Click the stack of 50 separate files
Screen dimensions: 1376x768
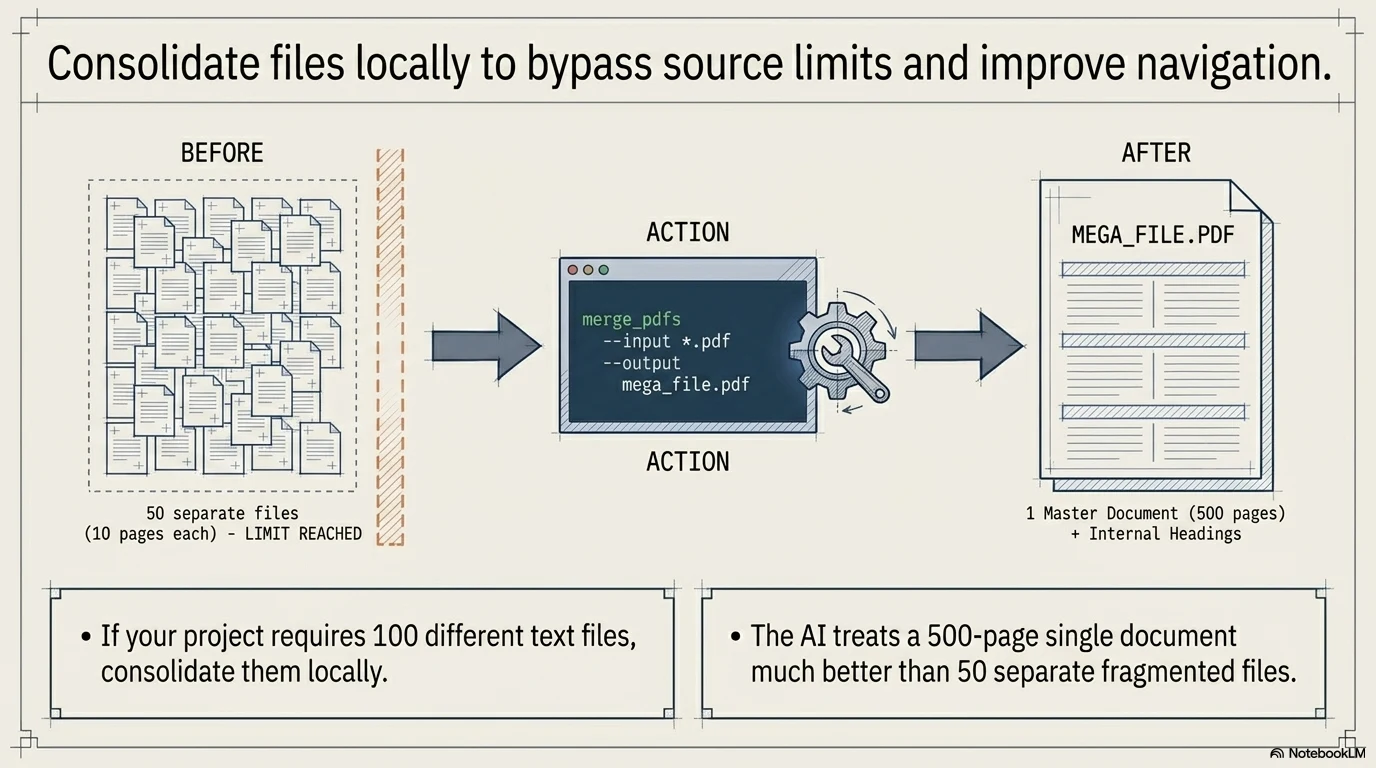coord(222,335)
